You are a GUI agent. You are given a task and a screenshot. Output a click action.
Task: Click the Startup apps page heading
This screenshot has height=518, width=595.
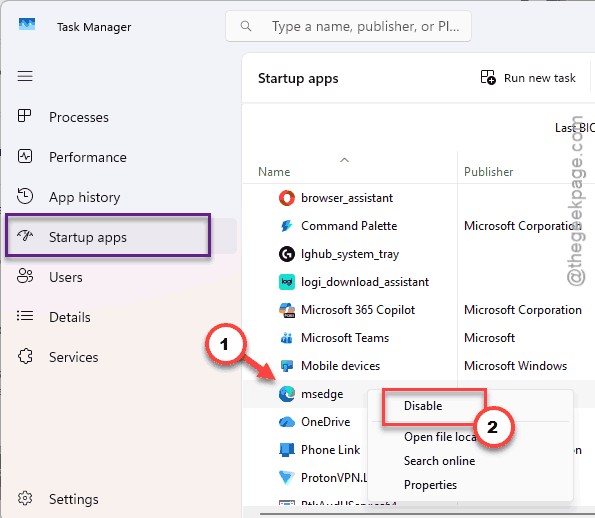tap(298, 79)
